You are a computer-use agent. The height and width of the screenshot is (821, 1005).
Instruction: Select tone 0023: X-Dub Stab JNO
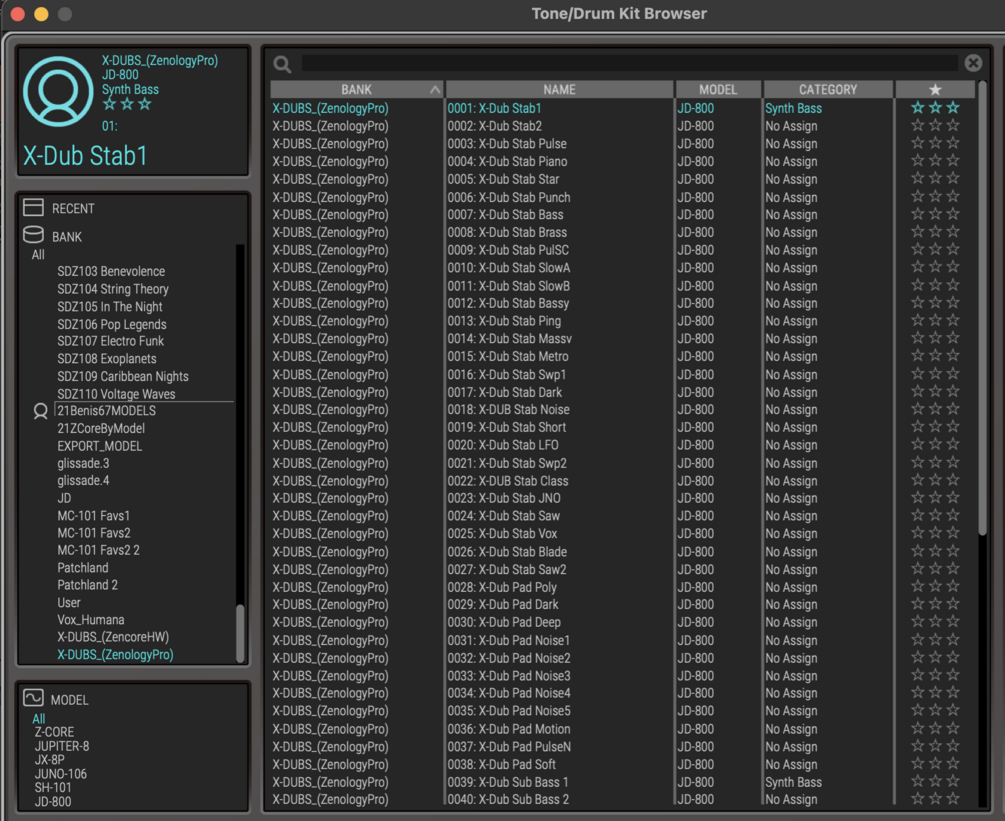504,498
